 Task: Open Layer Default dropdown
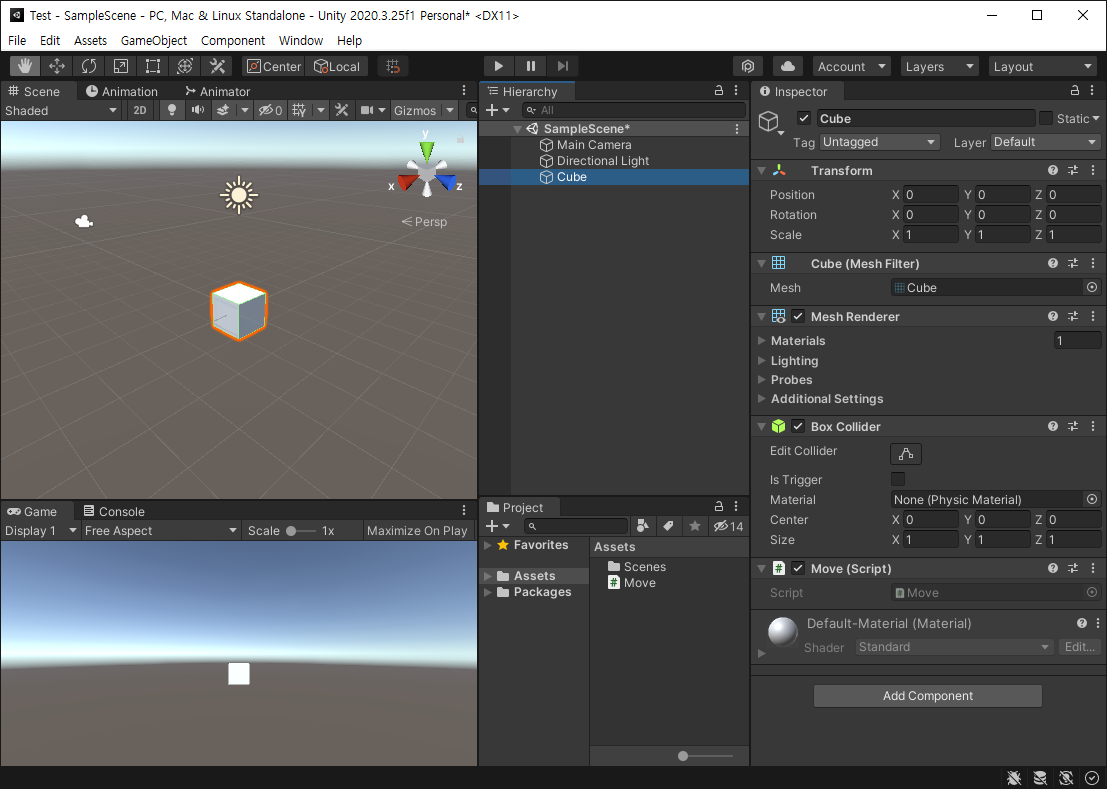1046,142
